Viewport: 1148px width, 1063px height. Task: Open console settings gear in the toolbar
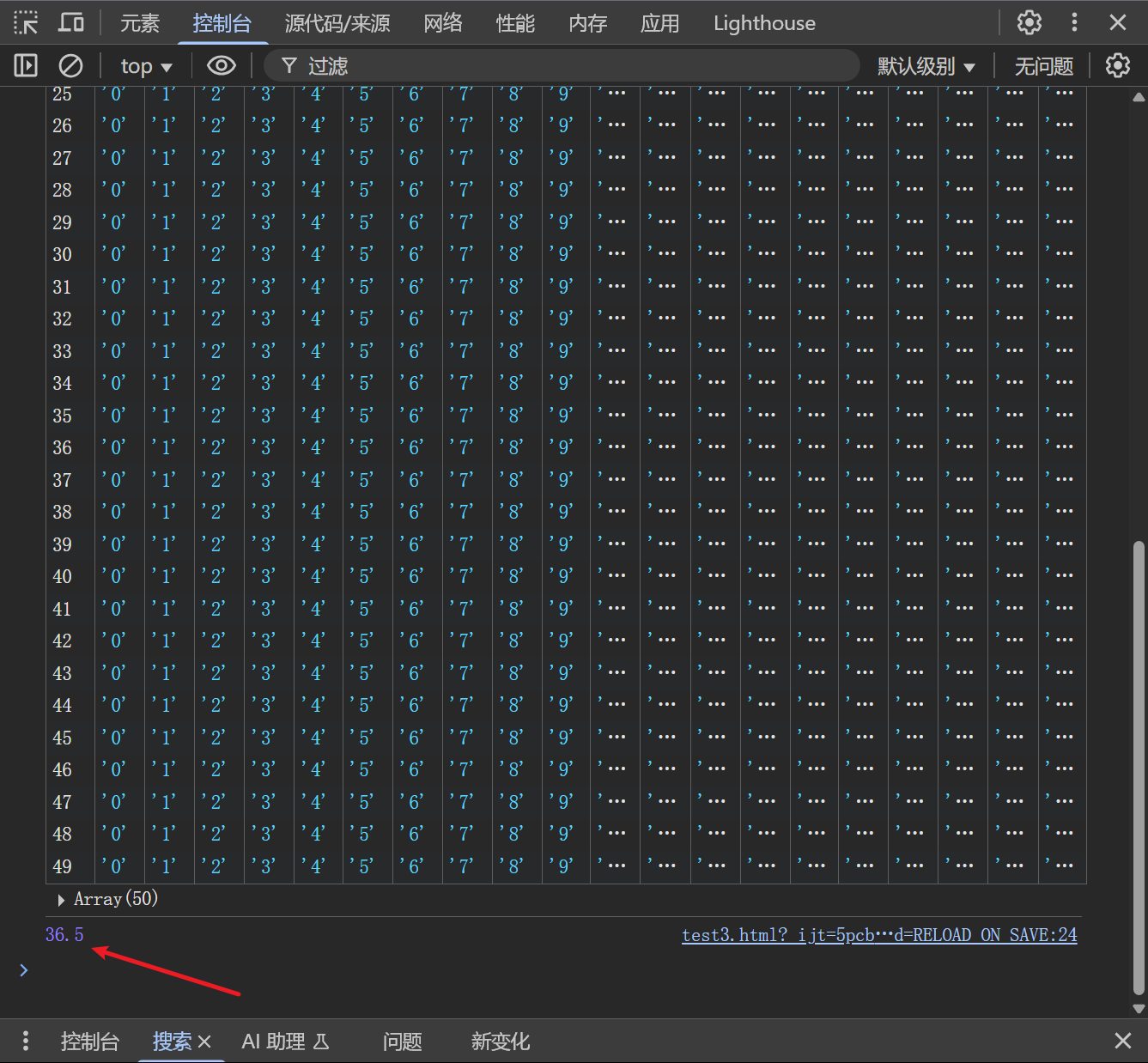1117,65
